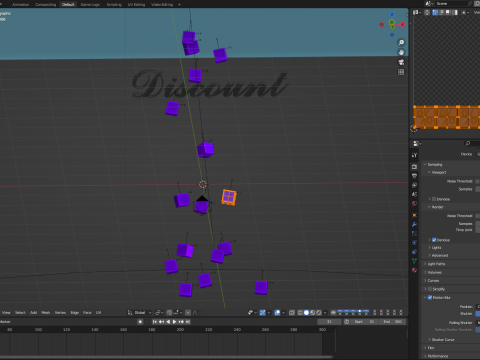The width and height of the screenshot is (480, 360).
Task: Open the Physics properties tab
Action: tap(414, 243)
